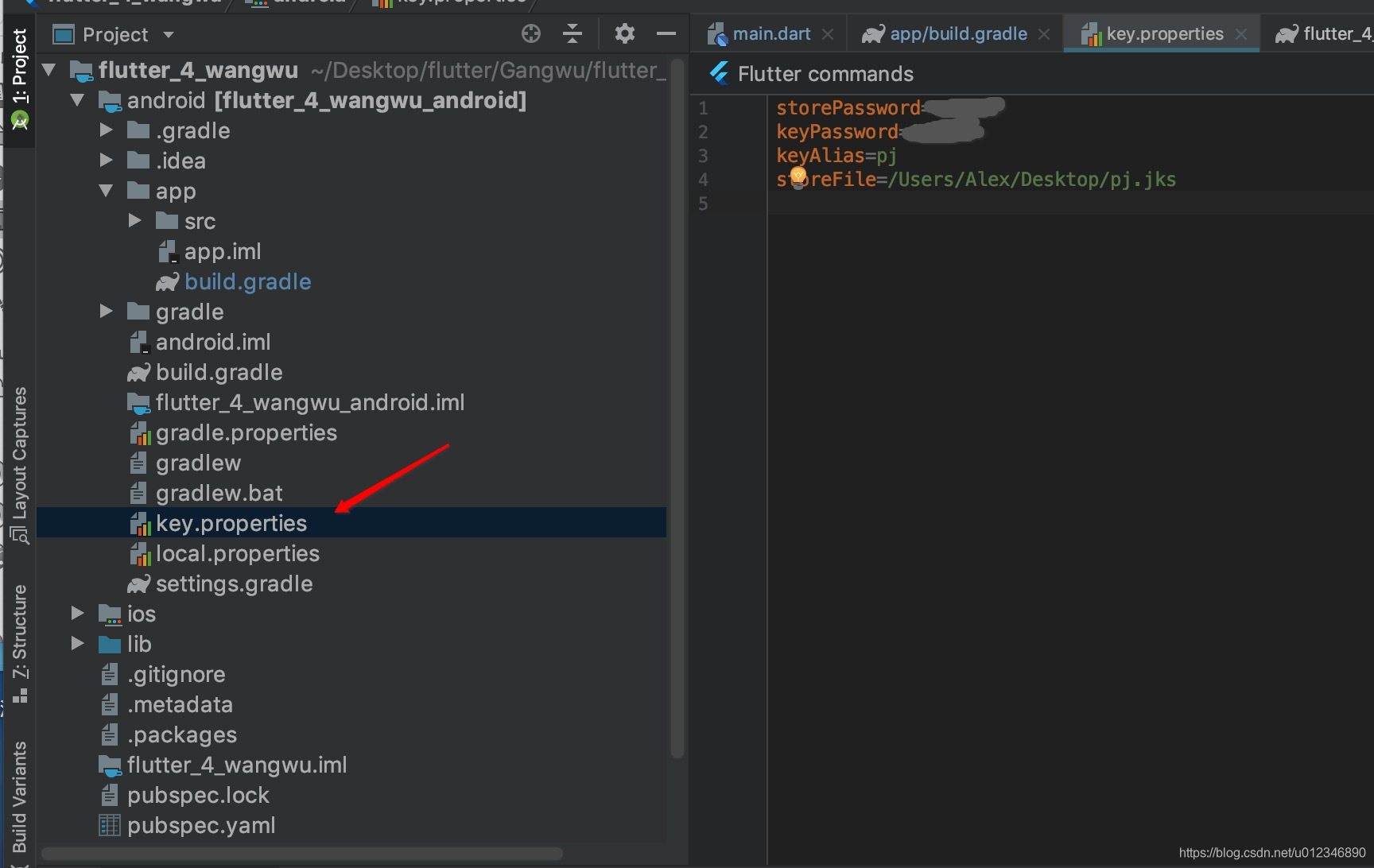Viewport: 1374px width, 868px height.
Task: Select pubspec.lock file
Action: pos(198,796)
